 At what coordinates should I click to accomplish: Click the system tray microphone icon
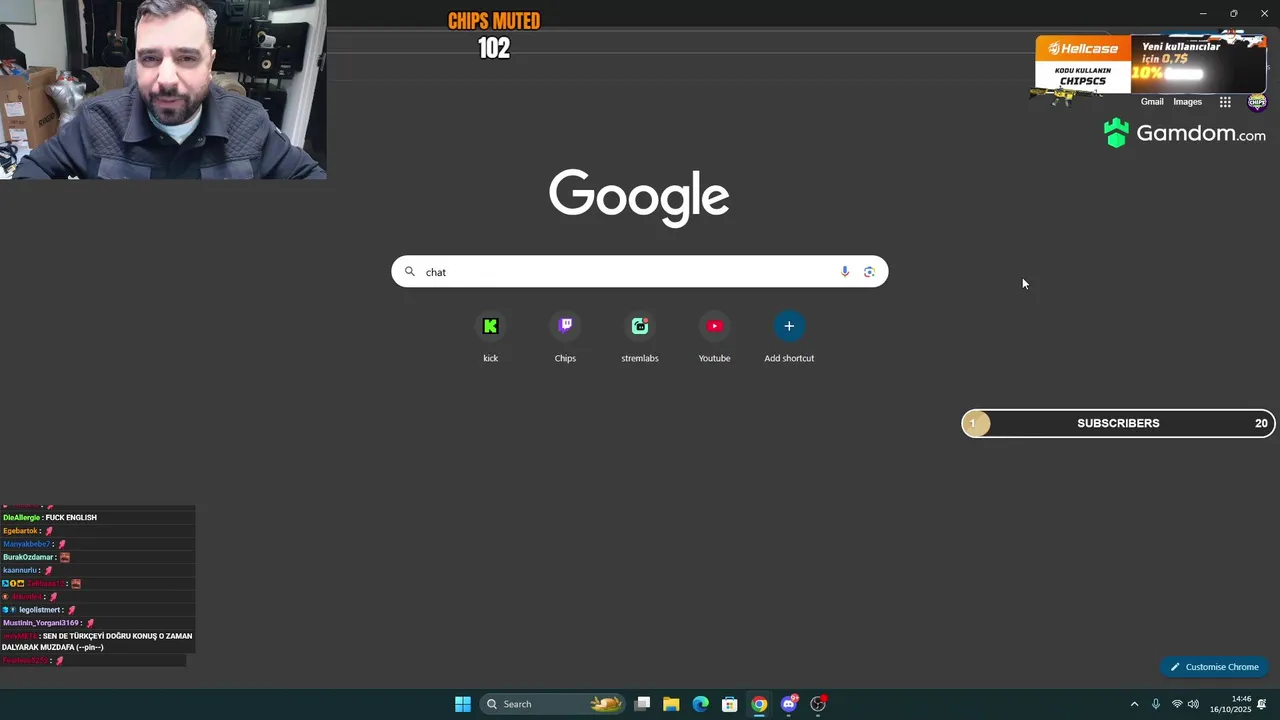pyautogui.click(x=1156, y=704)
